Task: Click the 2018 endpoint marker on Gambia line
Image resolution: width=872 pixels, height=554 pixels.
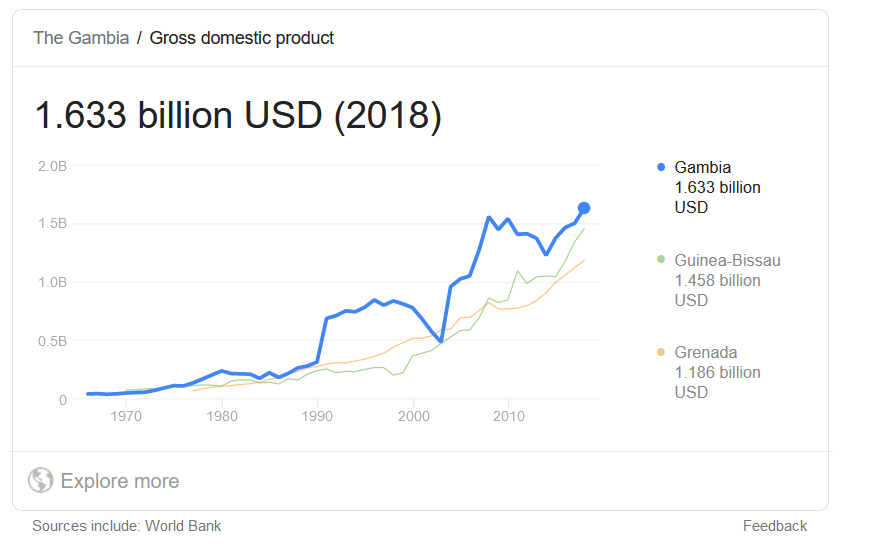Action: point(583,208)
